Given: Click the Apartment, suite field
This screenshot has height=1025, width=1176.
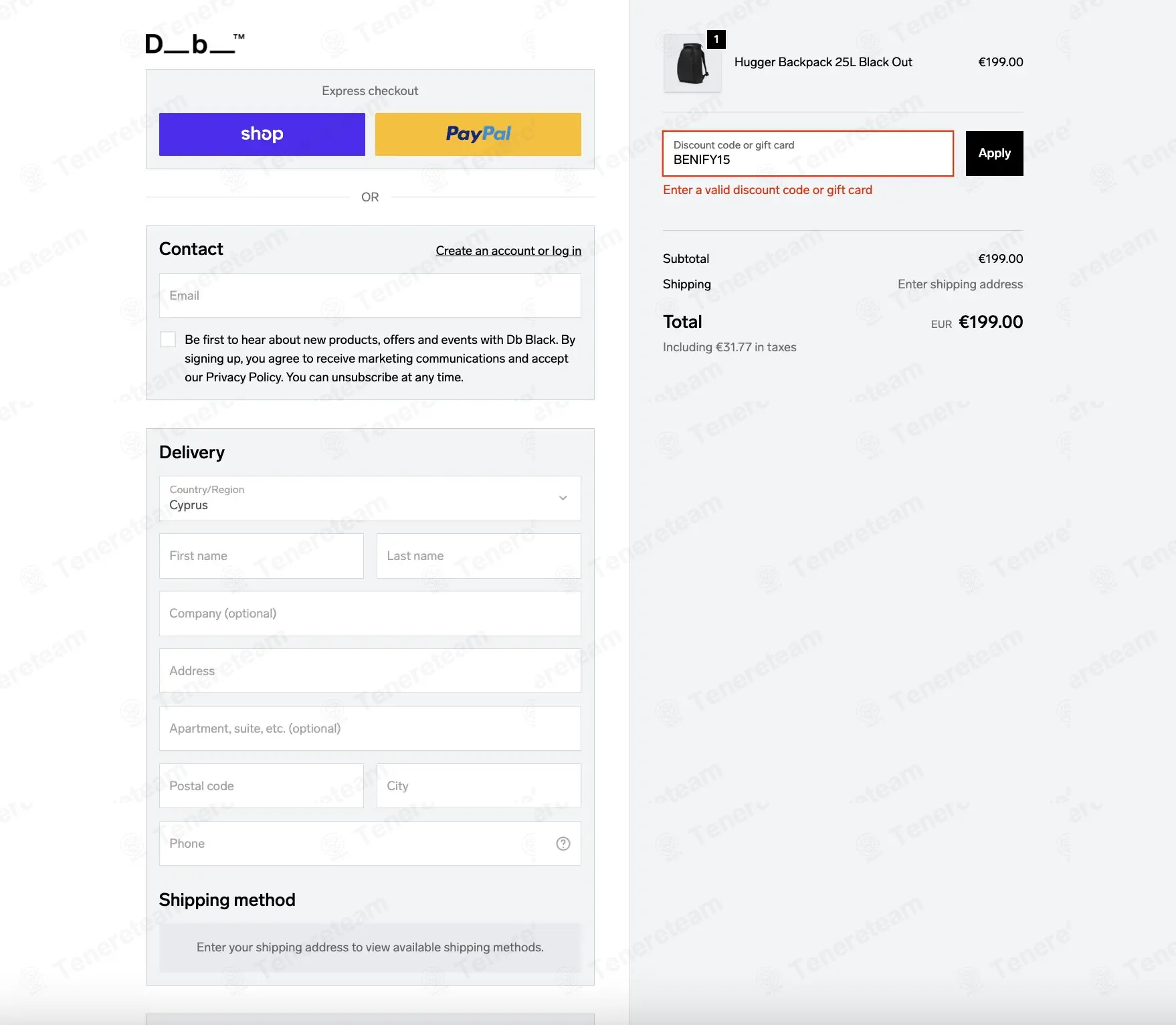Looking at the screenshot, I should pos(370,729).
